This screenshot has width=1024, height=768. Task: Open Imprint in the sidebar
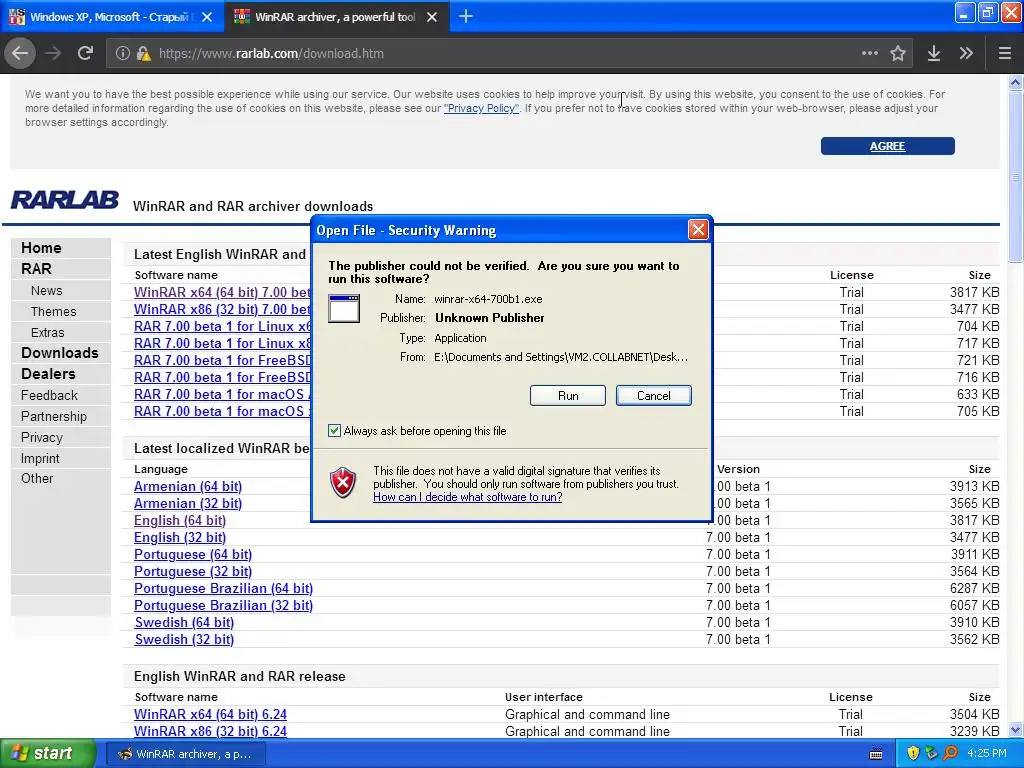pos(40,458)
